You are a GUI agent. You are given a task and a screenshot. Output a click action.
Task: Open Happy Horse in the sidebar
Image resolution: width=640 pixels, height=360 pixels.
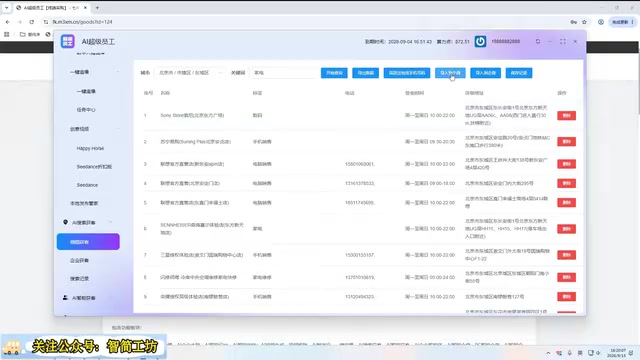(90, 148)
